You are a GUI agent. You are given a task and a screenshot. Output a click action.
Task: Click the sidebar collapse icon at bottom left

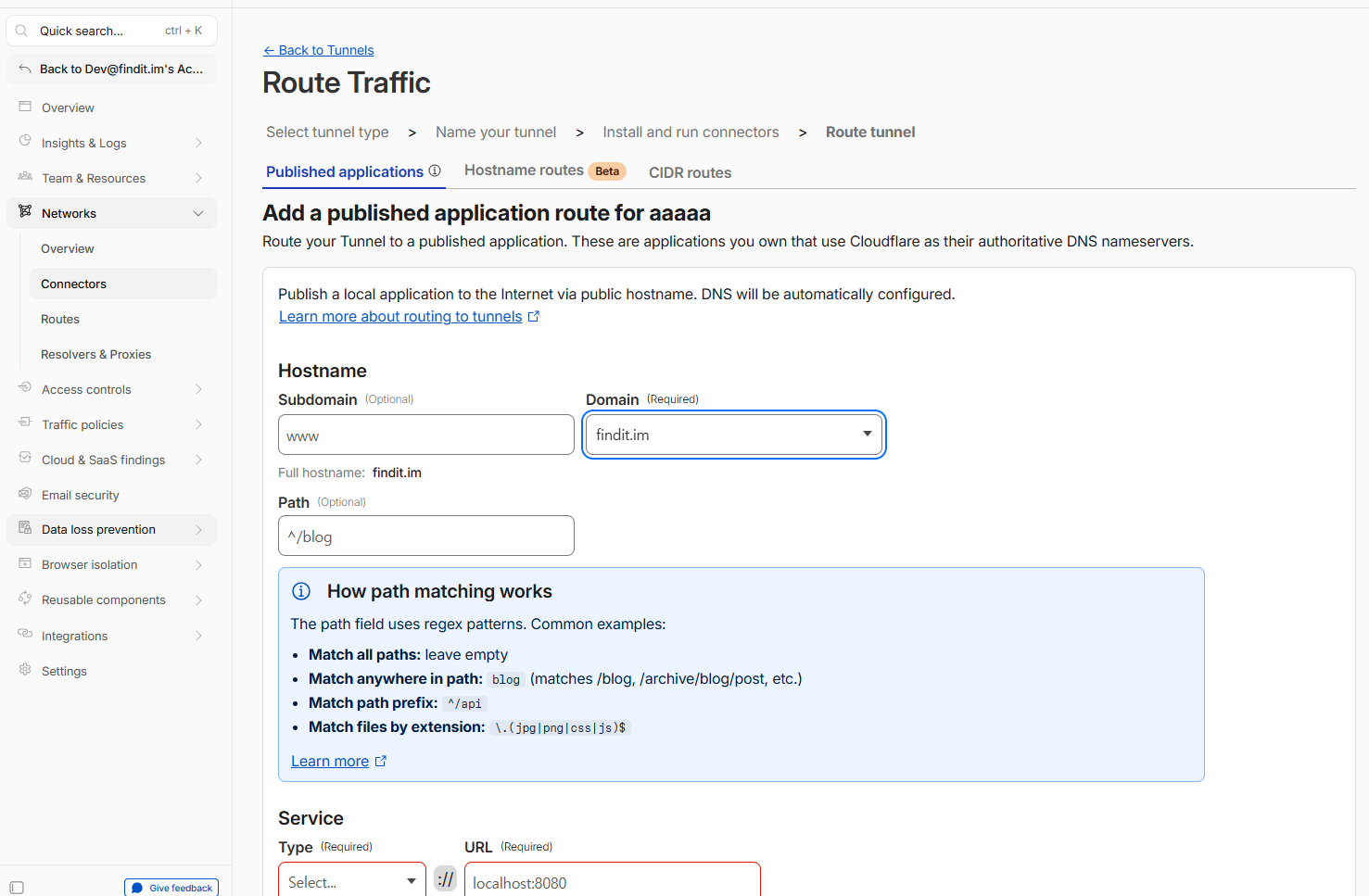point(17,888)
